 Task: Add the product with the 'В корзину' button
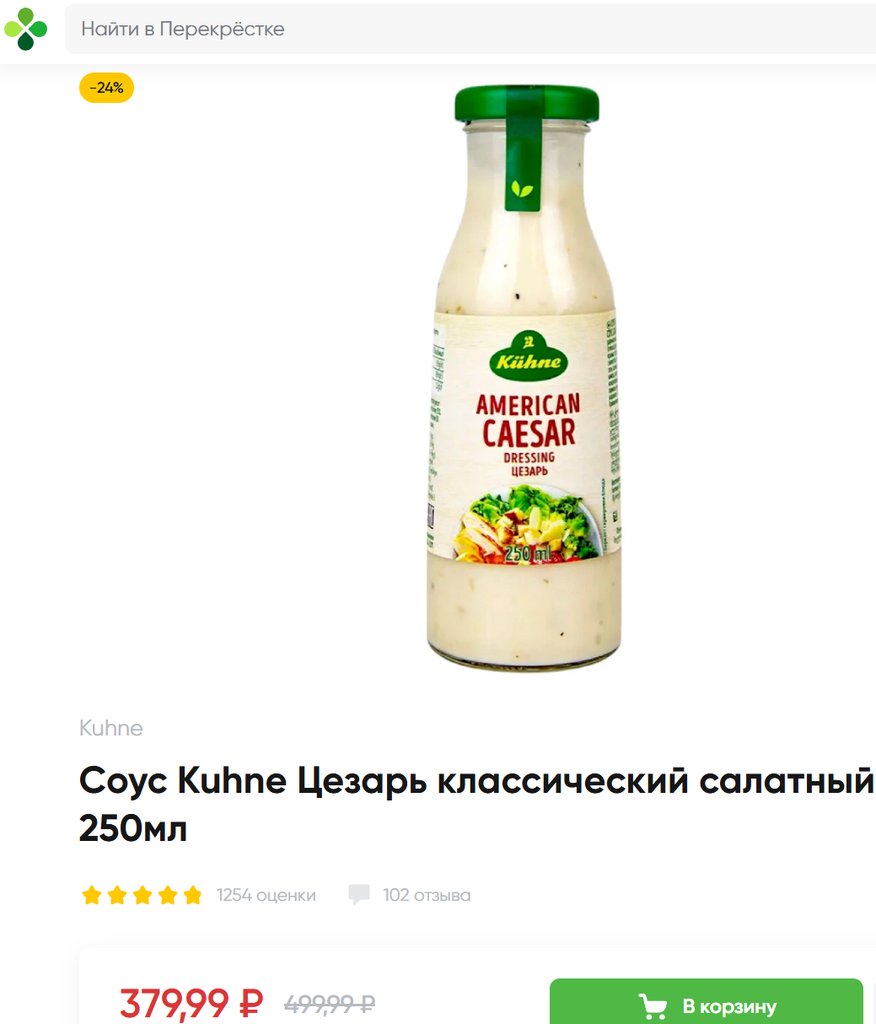pos(706,1001)
